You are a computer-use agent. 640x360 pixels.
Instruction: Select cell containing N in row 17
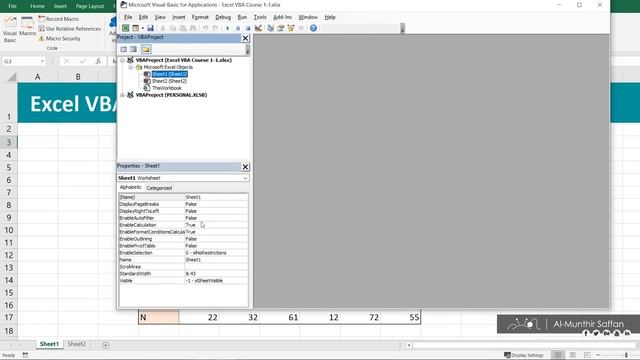158,317
